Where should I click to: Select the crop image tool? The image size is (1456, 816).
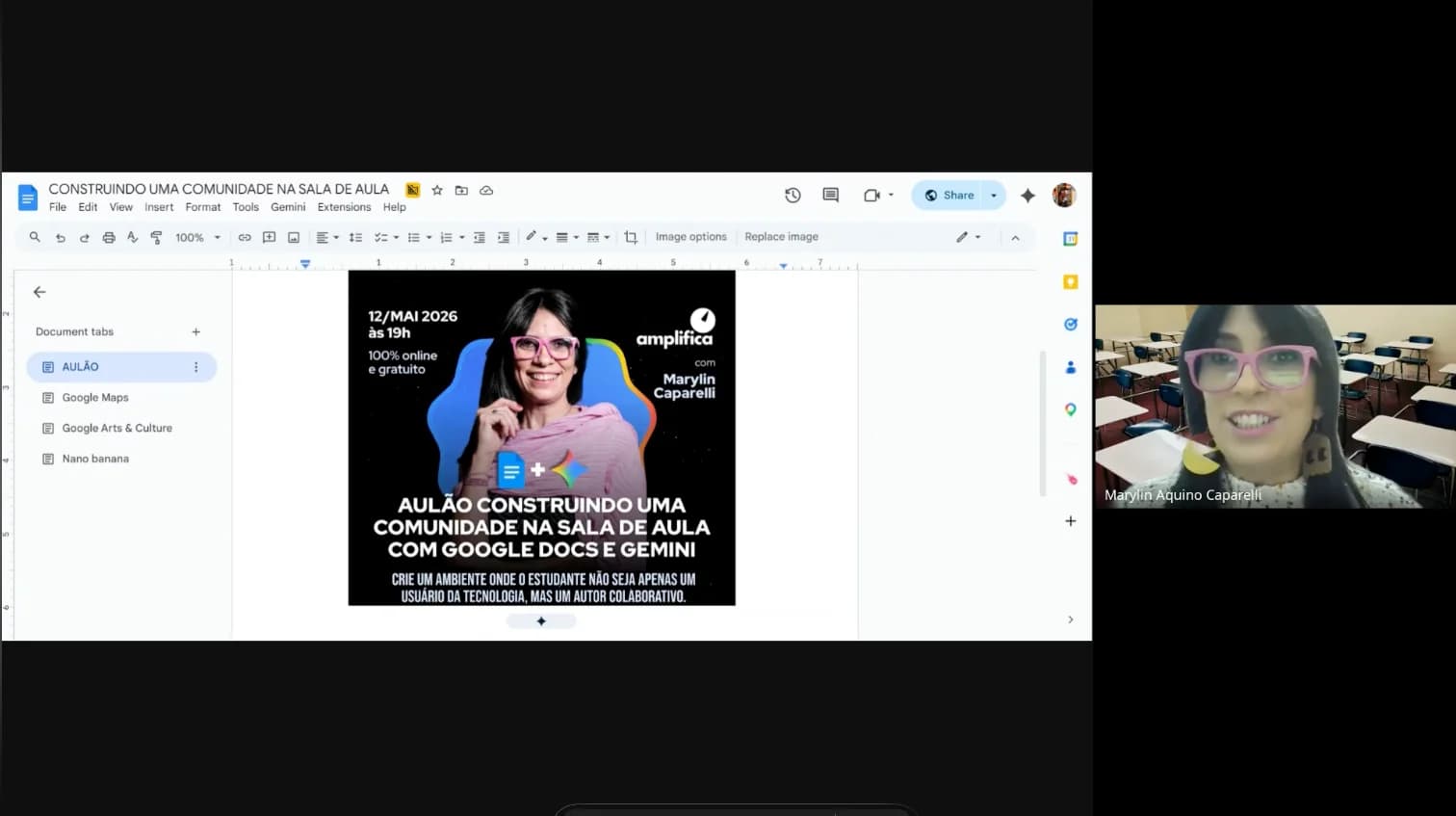tap(631, 237)
